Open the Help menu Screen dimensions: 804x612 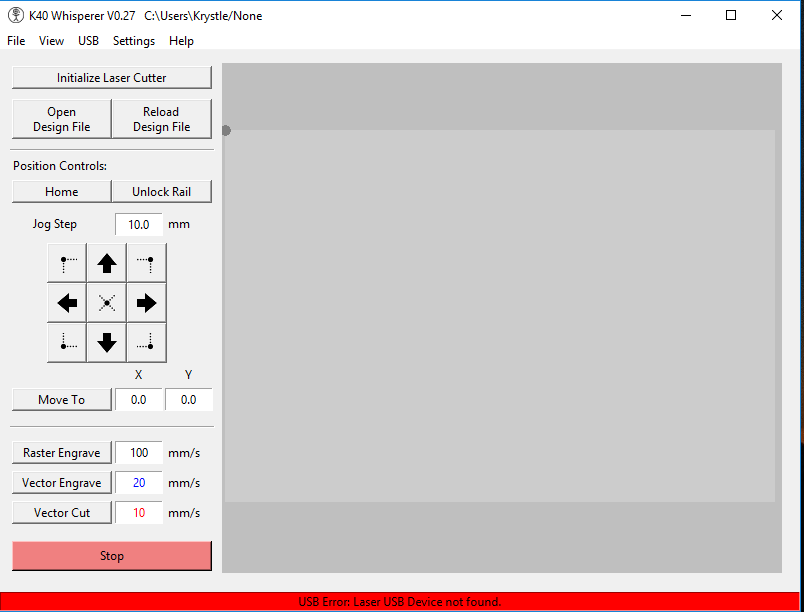click(182, 41)
